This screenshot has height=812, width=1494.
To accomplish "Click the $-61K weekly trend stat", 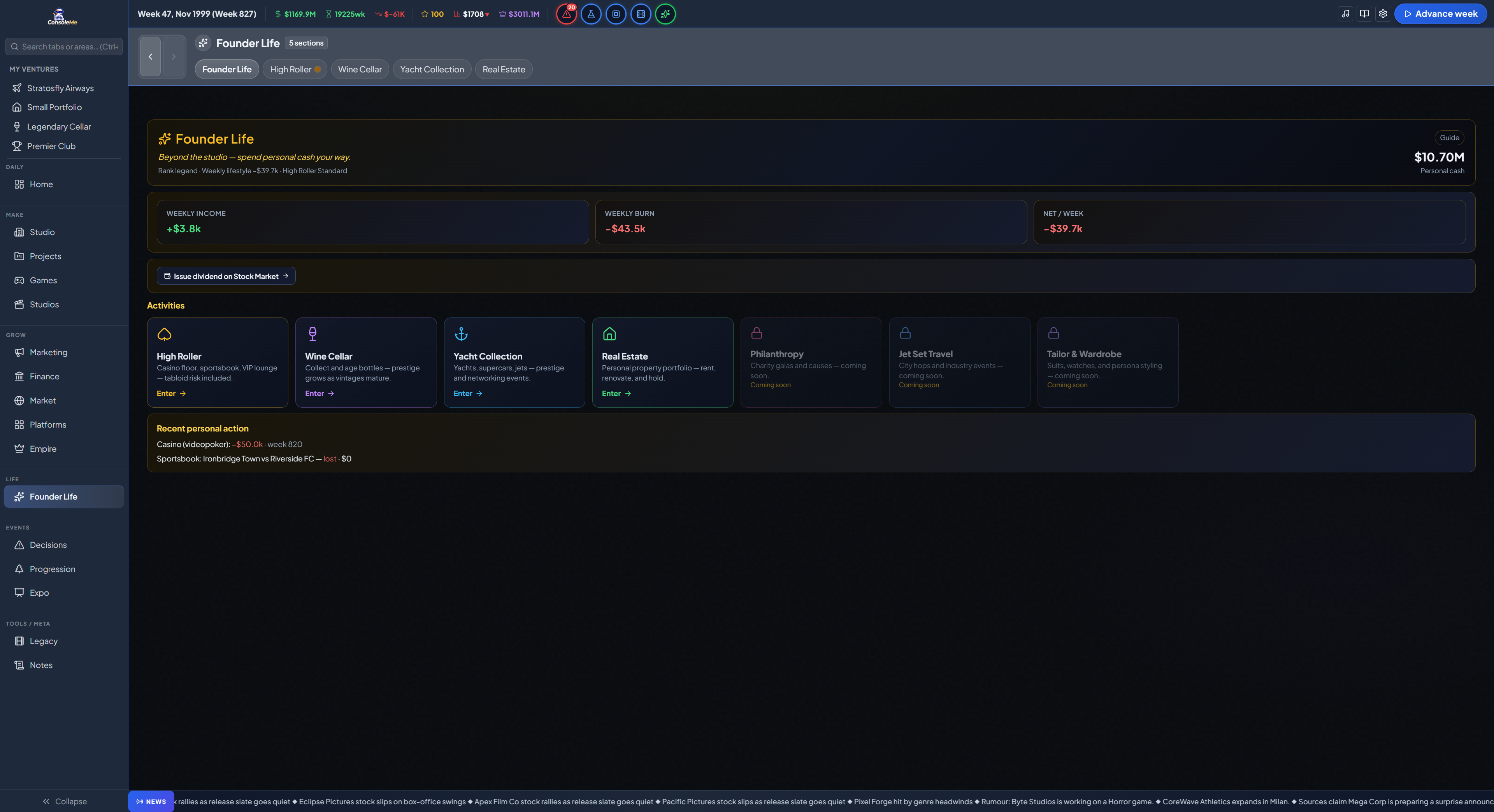I will point(390,14).
